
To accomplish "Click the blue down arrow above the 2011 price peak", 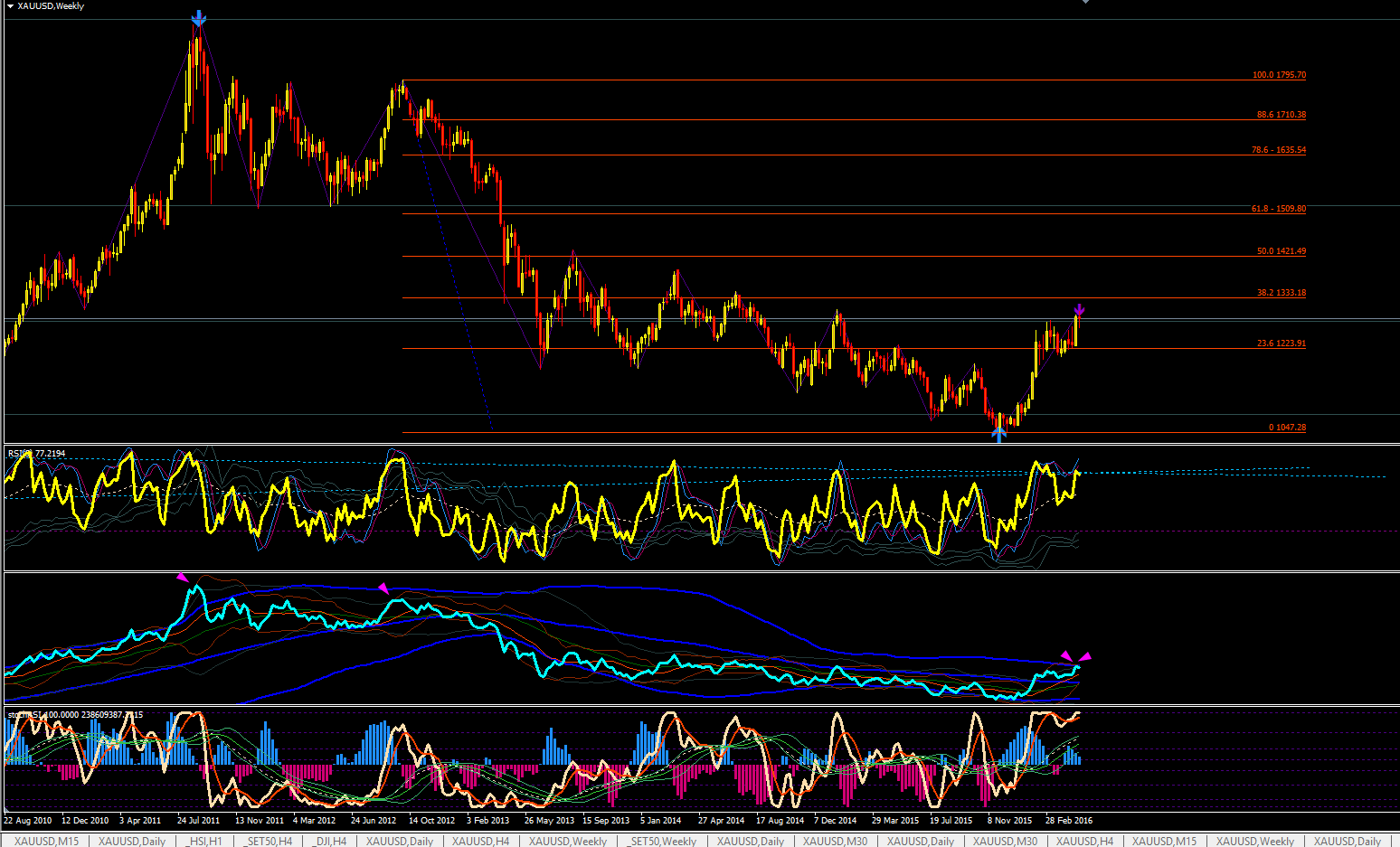I will pos(198,18).
